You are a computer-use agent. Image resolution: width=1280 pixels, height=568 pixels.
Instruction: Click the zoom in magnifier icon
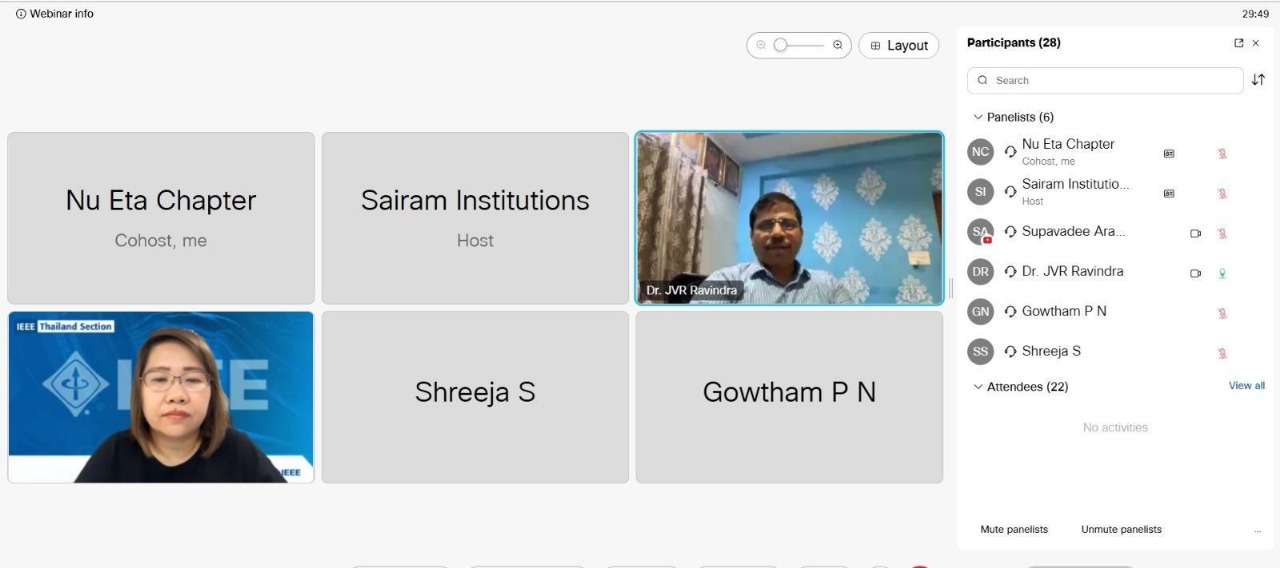tap(838, 45)
